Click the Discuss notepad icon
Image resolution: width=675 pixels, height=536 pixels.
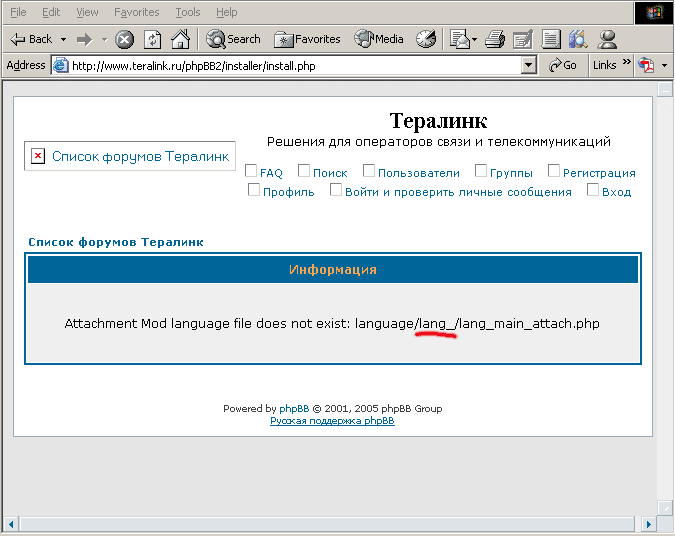coord(551,39)
